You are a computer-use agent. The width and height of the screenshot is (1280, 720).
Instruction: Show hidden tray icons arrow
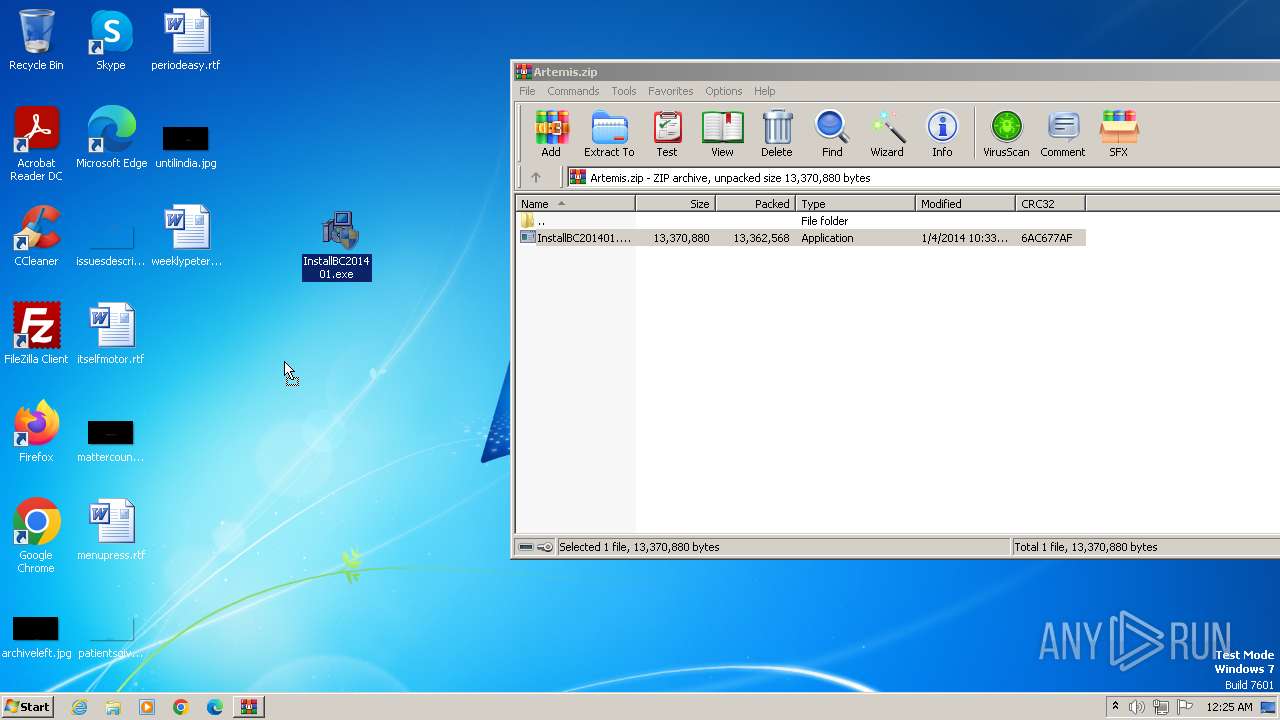pos(1115,707)
